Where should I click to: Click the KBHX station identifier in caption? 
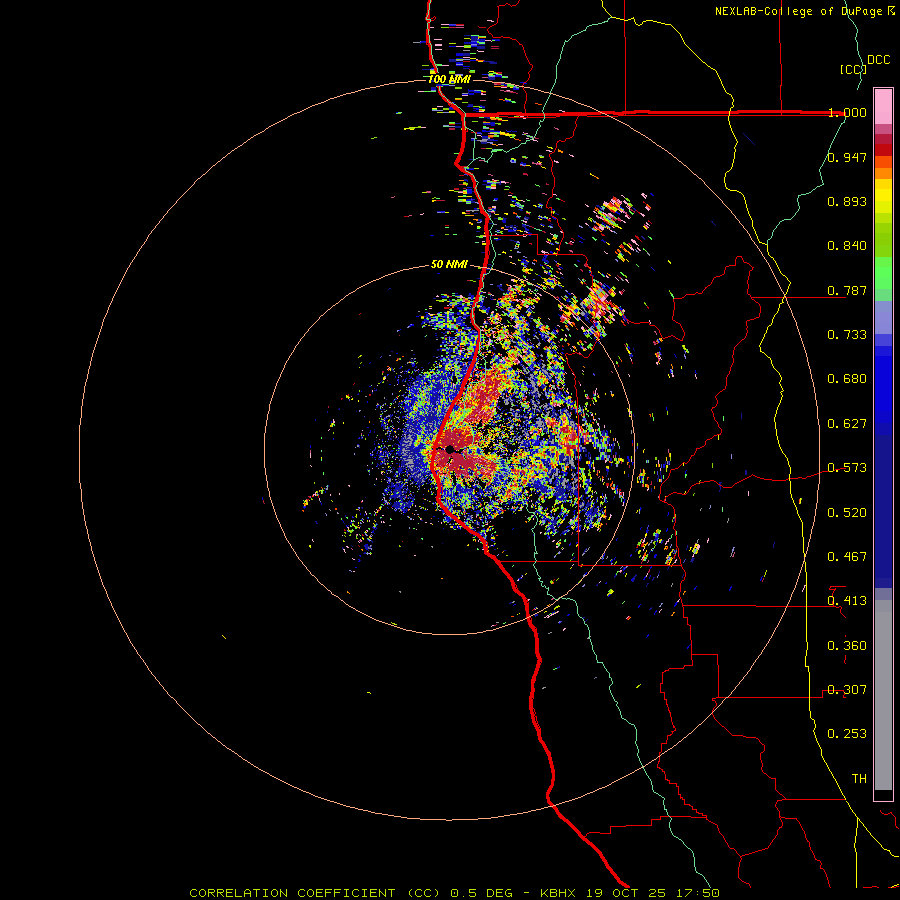tap(559, 893)
